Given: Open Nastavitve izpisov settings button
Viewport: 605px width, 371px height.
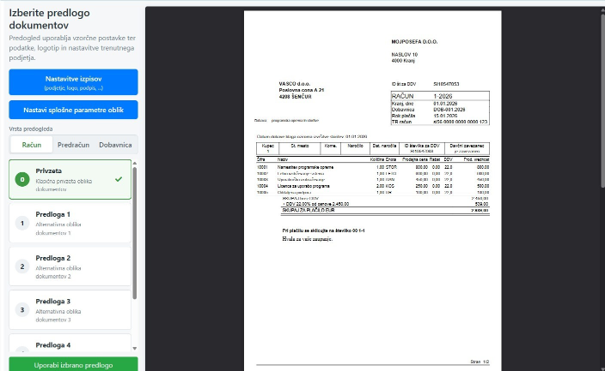Looking at the screenshot, I should 73,82.
